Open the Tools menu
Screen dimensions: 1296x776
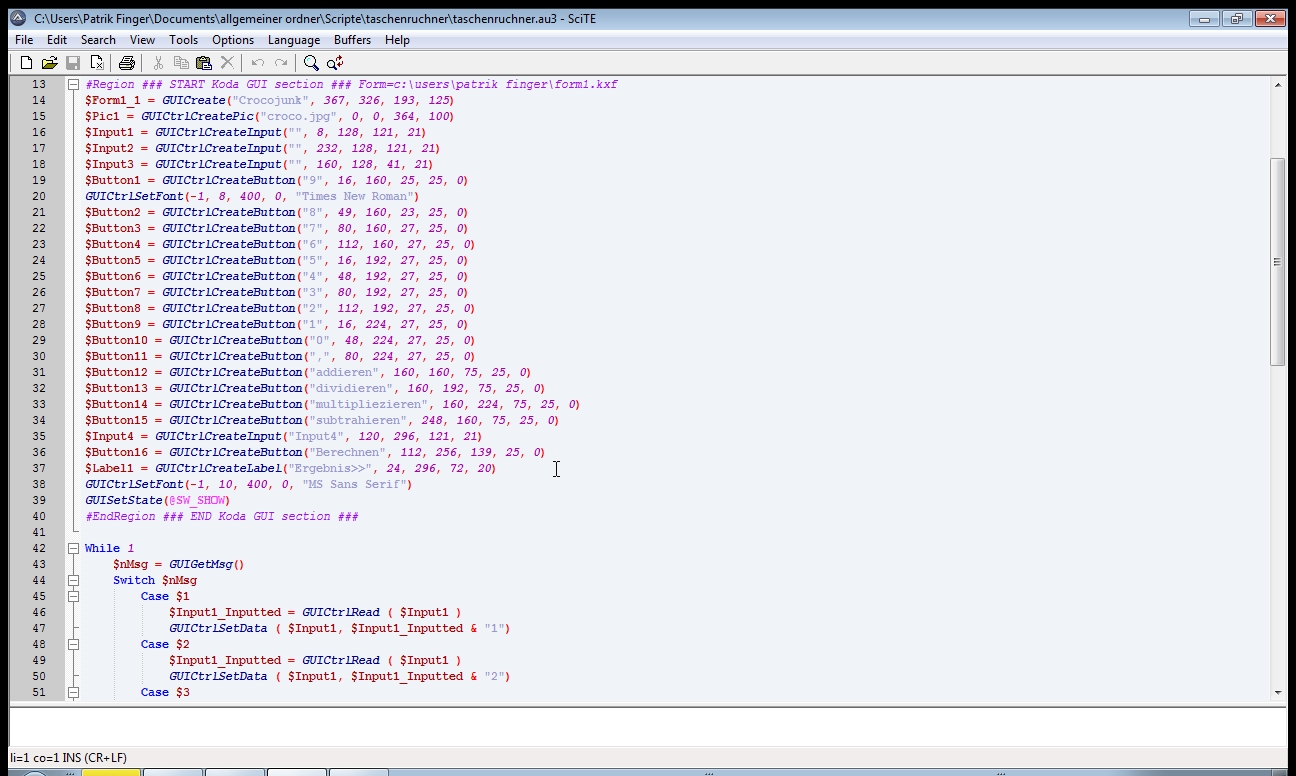[183, 40]
